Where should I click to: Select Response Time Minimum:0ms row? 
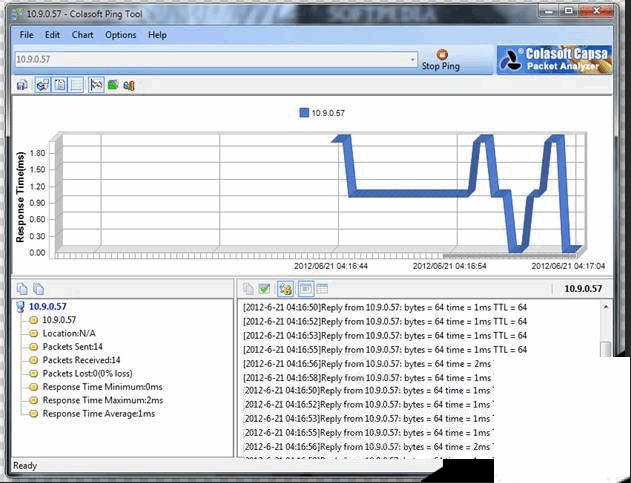click(103, 387)
